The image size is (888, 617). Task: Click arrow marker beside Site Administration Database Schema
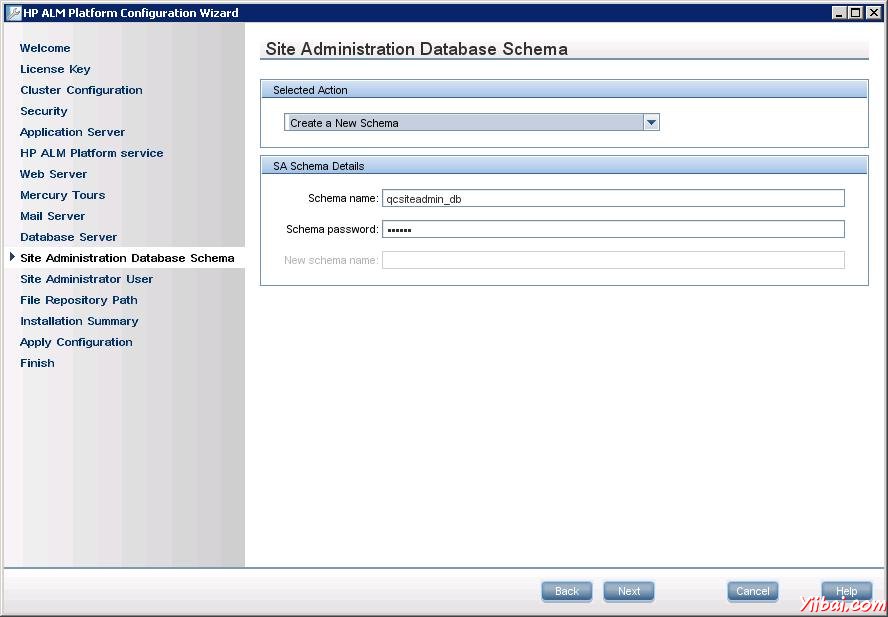(x=12, y=258)
